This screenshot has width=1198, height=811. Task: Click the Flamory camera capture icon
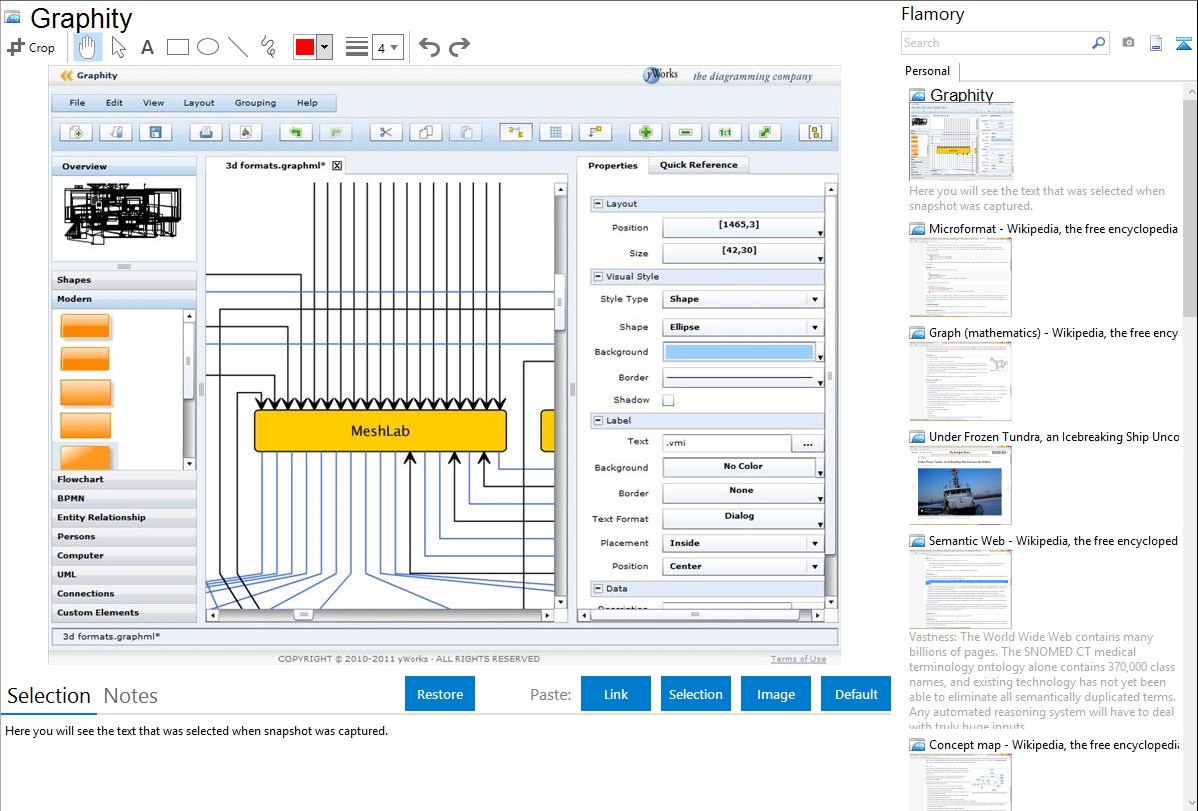(x=1128, y=43)
